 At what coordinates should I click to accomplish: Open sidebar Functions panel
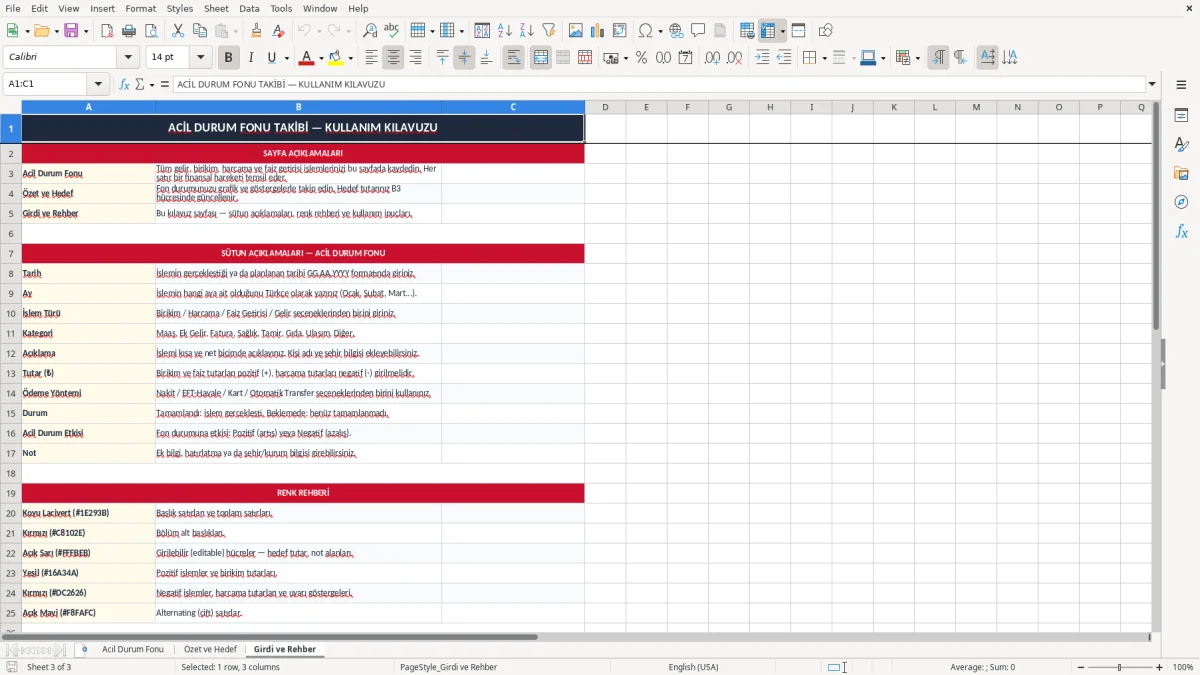[x=1181, y=232]
